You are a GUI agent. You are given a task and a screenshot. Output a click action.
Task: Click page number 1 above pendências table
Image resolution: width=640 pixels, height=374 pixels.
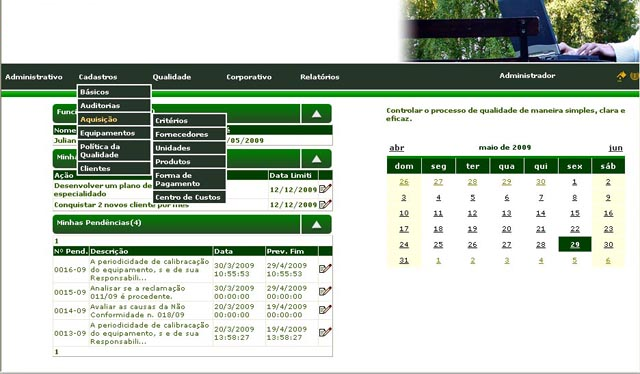tap(56, 241)
